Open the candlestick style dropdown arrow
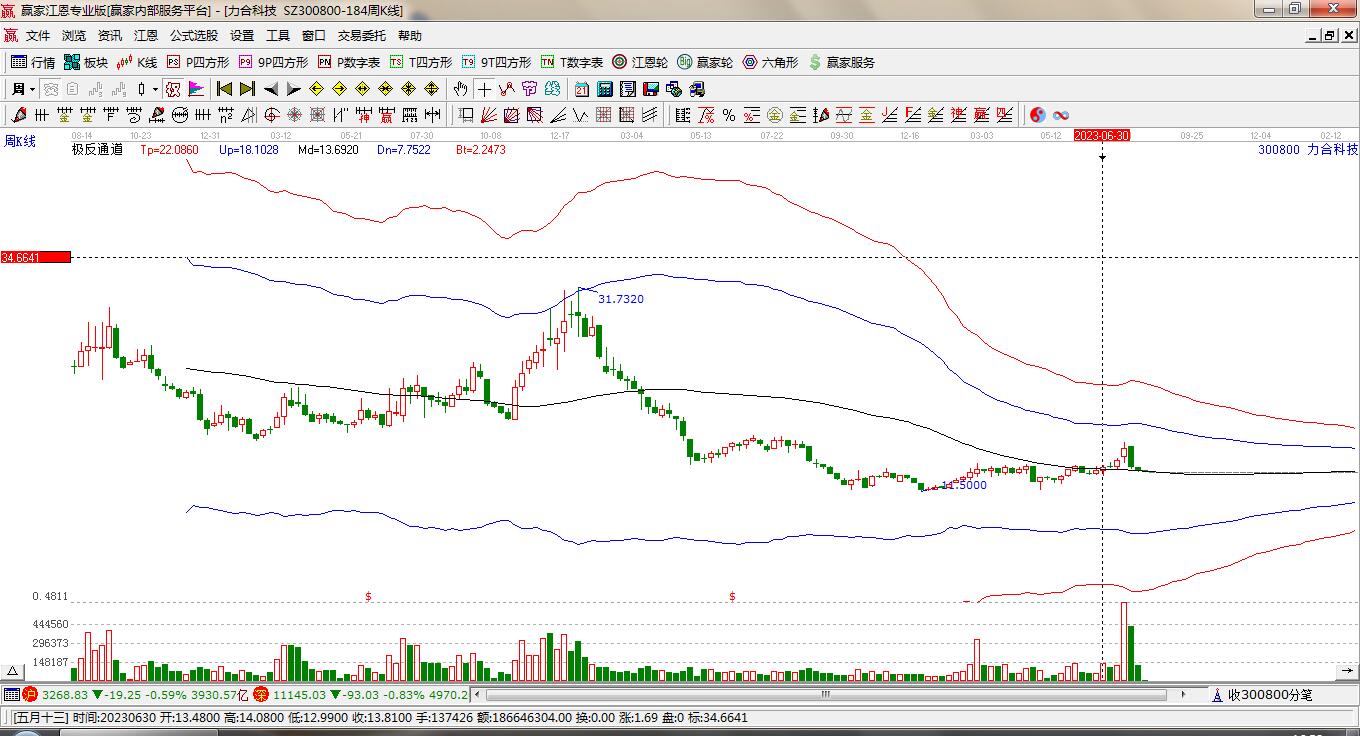Image resolution: width=1360 pixels, height=736 pixels. (x=155, y=89)
